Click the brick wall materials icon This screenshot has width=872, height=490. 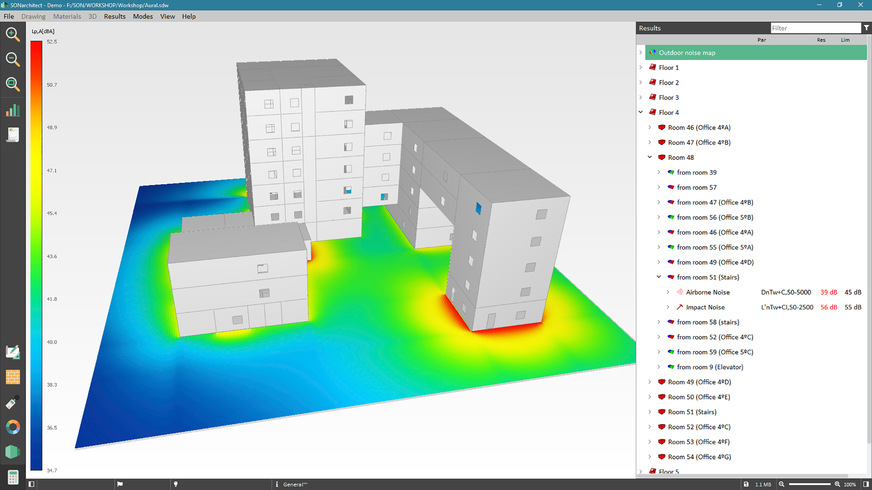13,378
